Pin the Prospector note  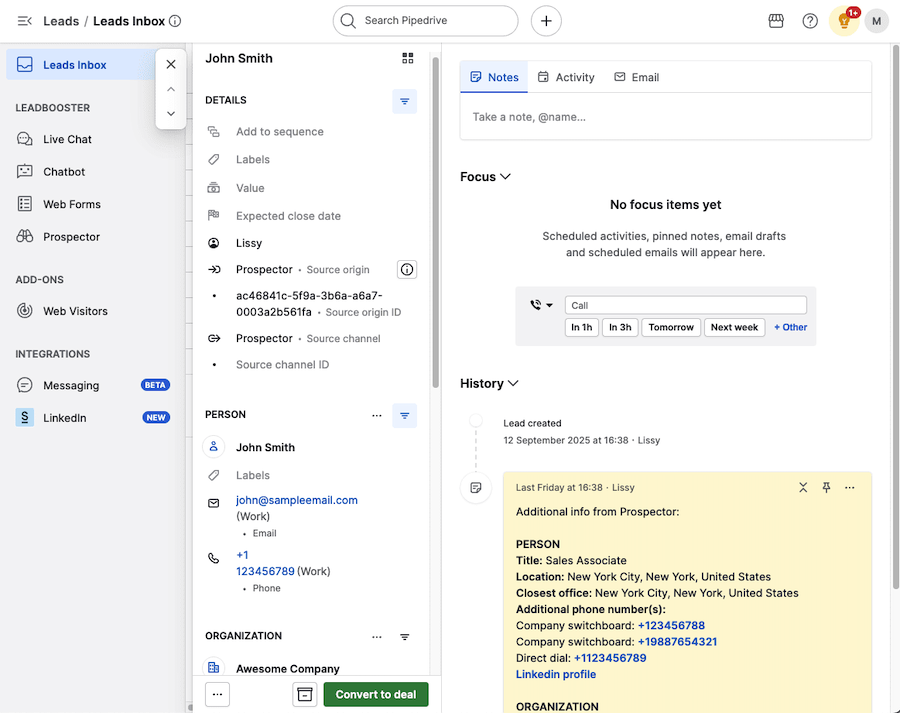pyautogui.click(x=826, y=488)
